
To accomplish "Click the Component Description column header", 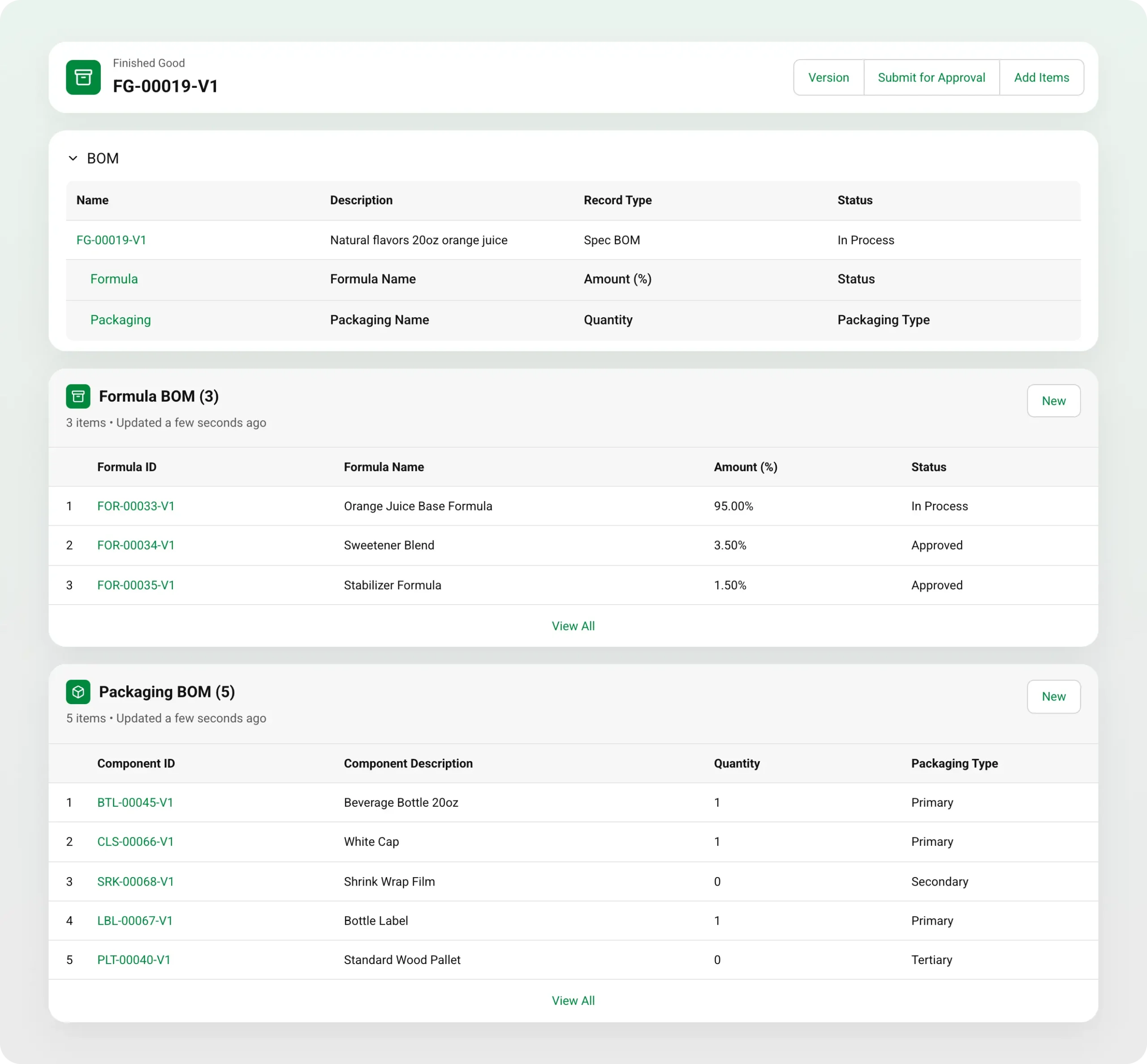I will 408,763.
